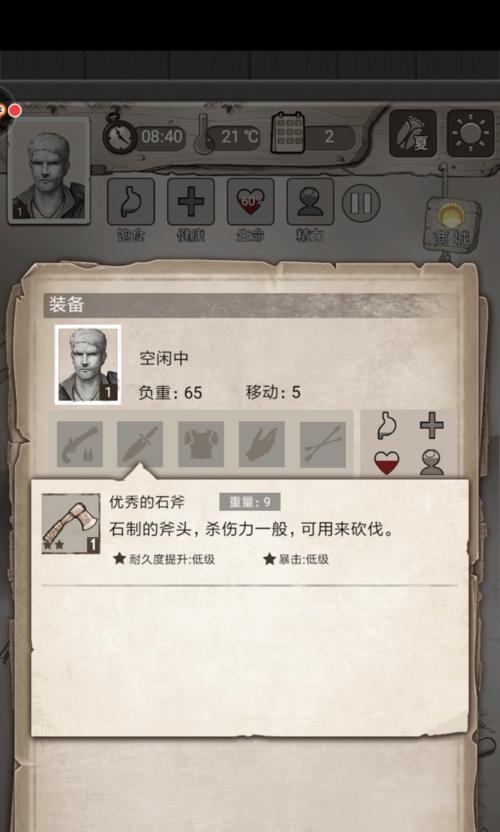This screenshot has height=832, width=500.
Task: Tap the glove equipment slot
Action: coord(262,444)
